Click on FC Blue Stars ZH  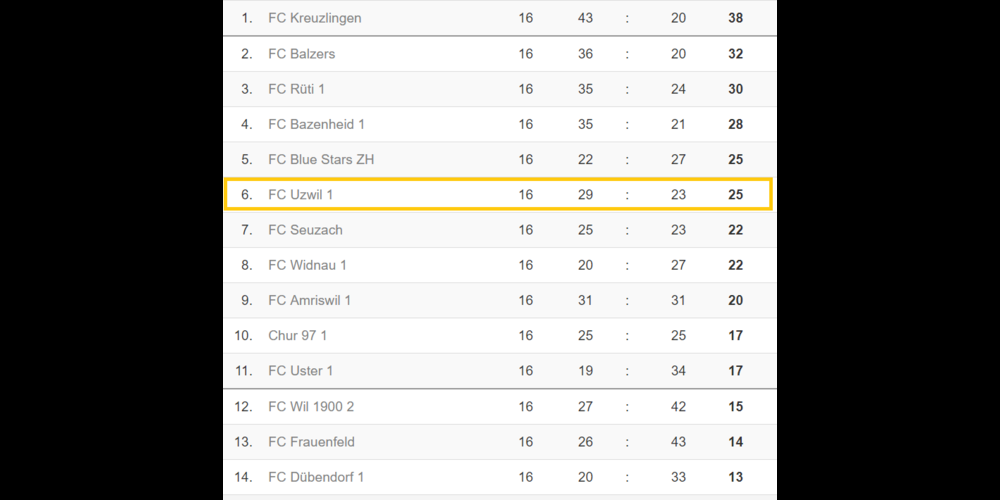pyautogui.click(x=321, y=159)
